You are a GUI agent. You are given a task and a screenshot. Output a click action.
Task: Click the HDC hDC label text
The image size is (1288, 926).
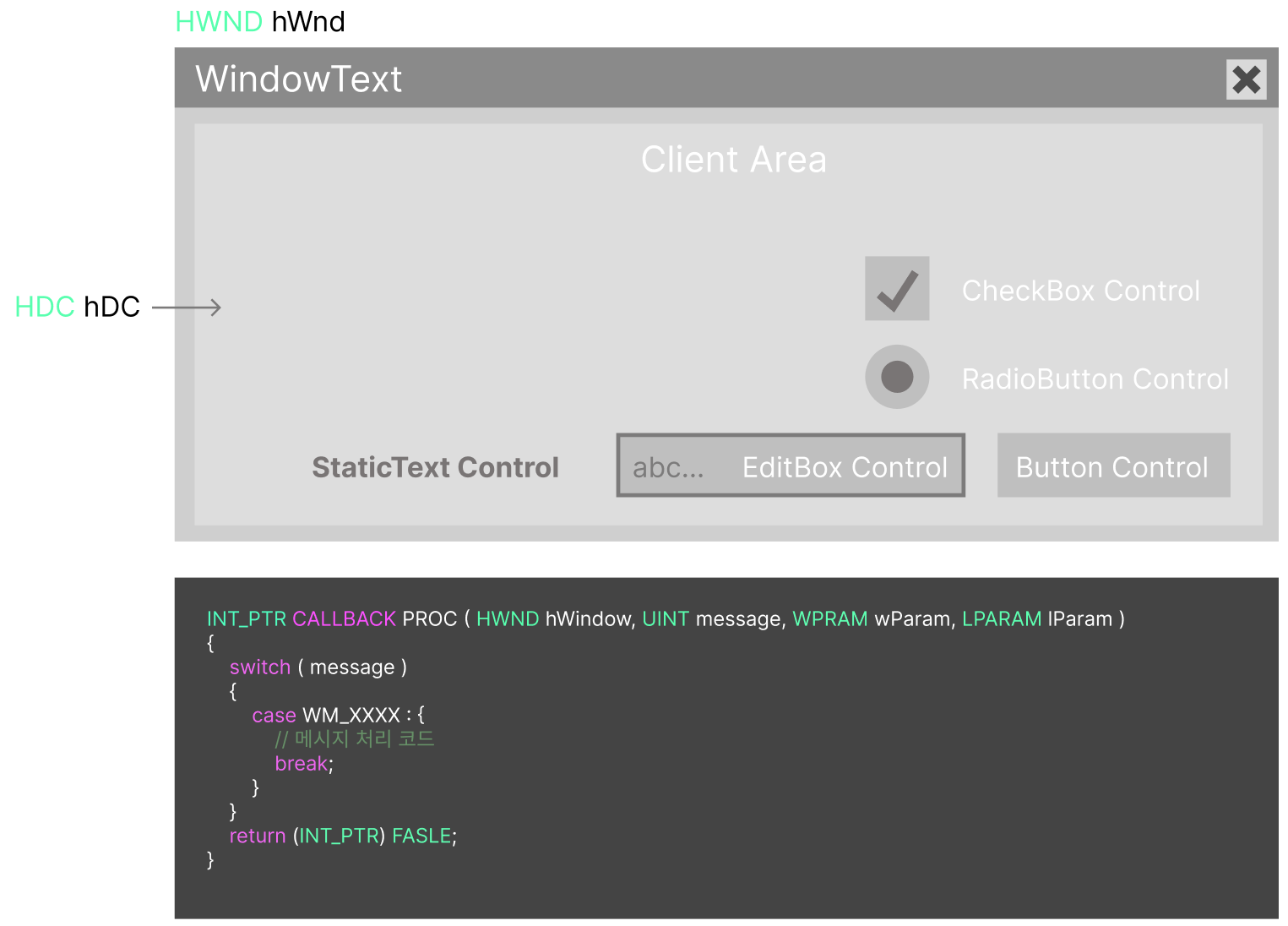(x=78, y=307)
